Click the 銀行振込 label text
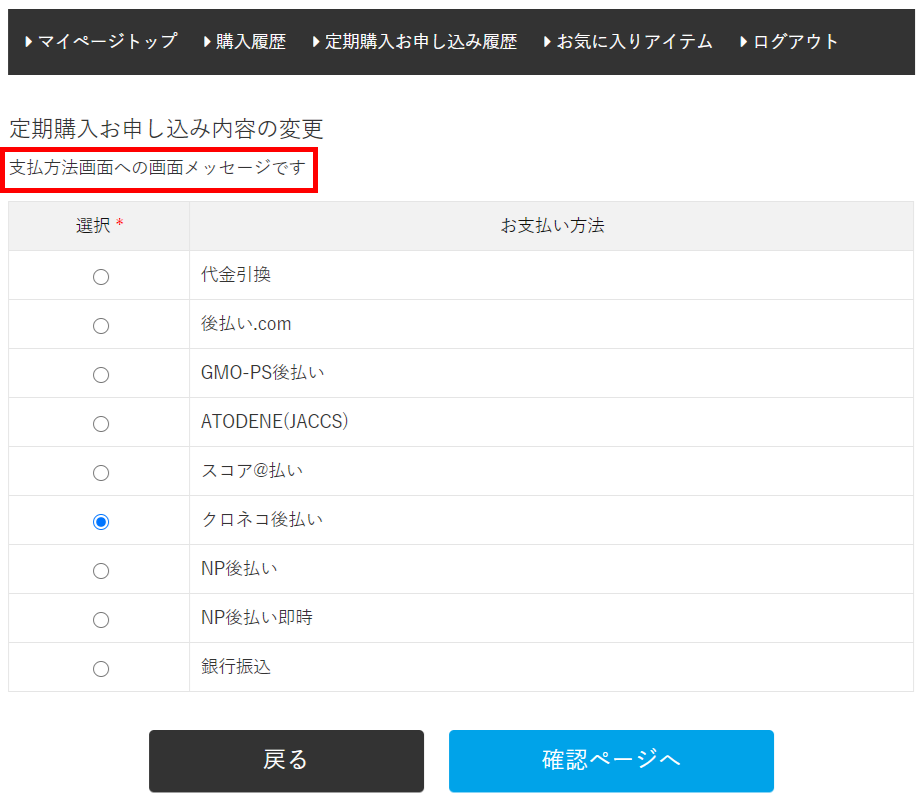The width and height of the screenshot is (918, 806). click(x=236, y=667)
